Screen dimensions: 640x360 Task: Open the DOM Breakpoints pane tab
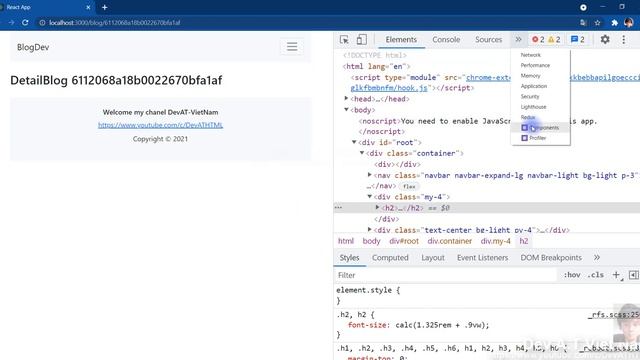click(551, 258)
